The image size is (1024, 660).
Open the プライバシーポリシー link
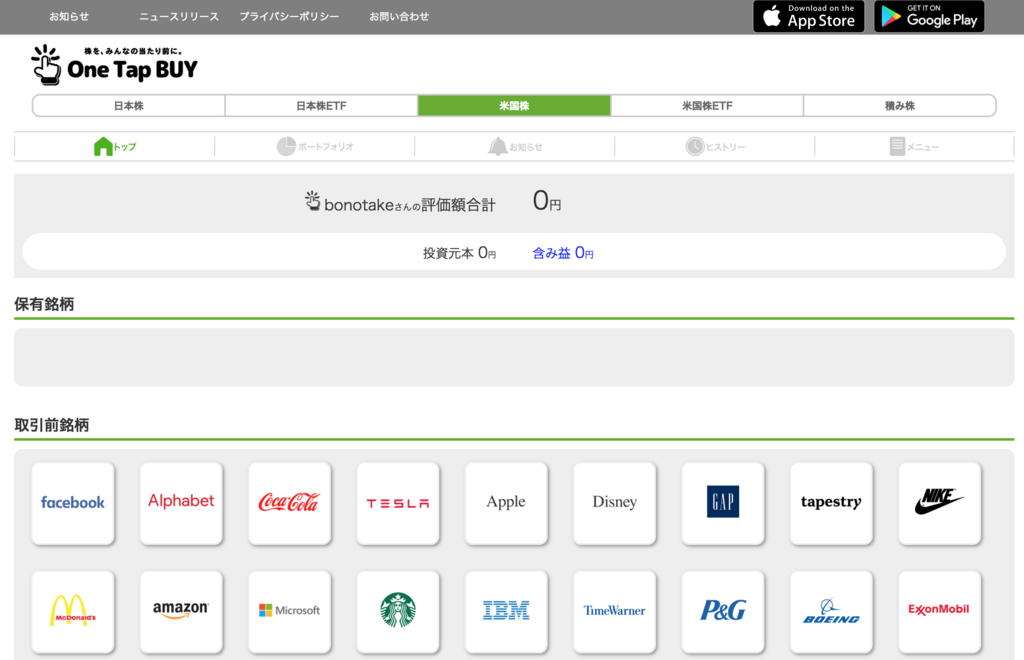(289, 17)
